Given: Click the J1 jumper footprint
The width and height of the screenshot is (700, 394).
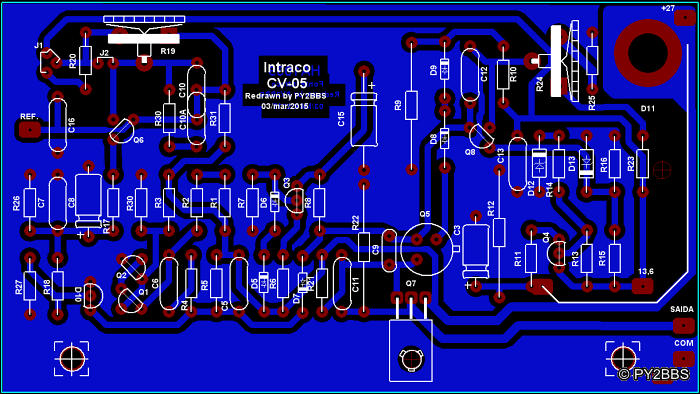Looking at the screenshot, I should [x=49, y=62].
